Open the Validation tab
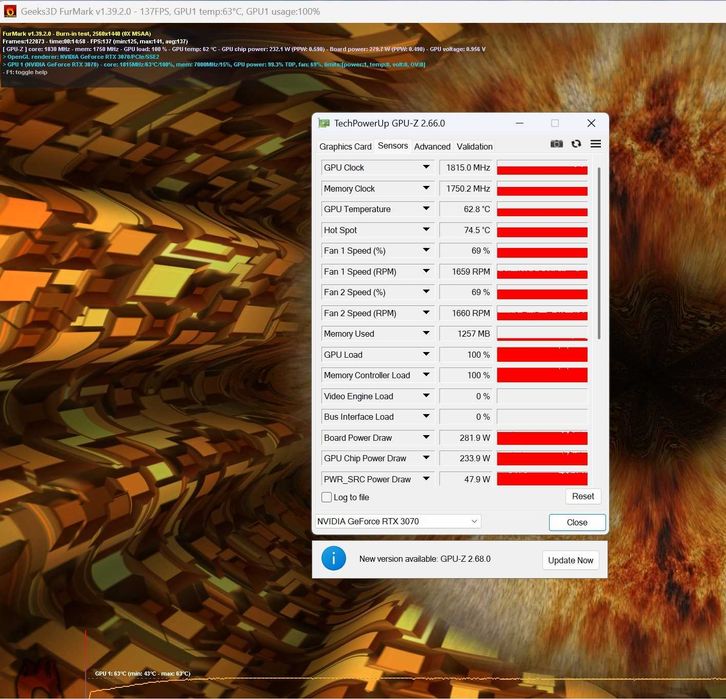The height and width of the screenshot is (699, 726). pos(475,146)
